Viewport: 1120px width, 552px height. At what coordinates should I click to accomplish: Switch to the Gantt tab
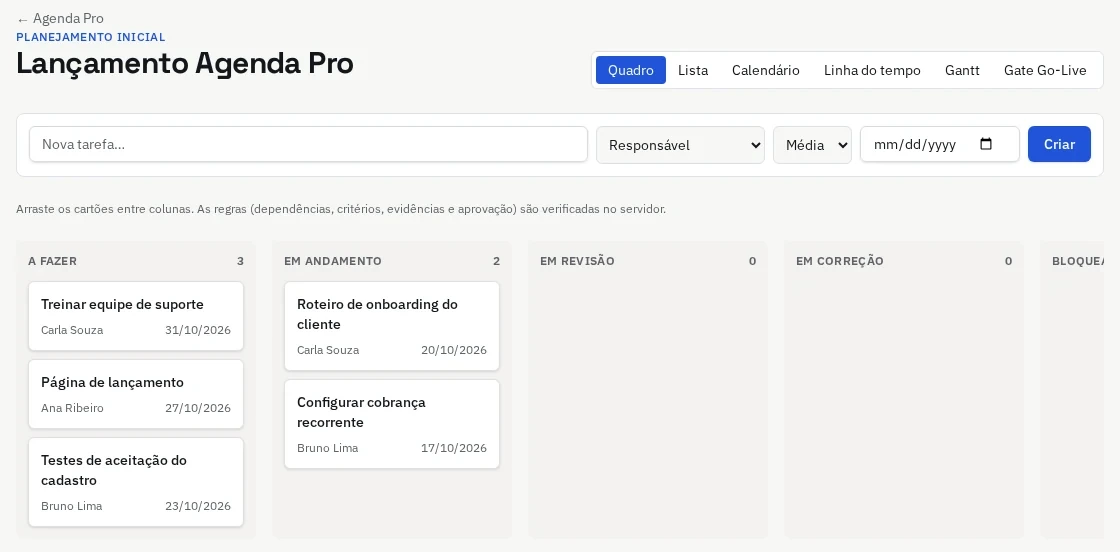click(x=962, y=70)
